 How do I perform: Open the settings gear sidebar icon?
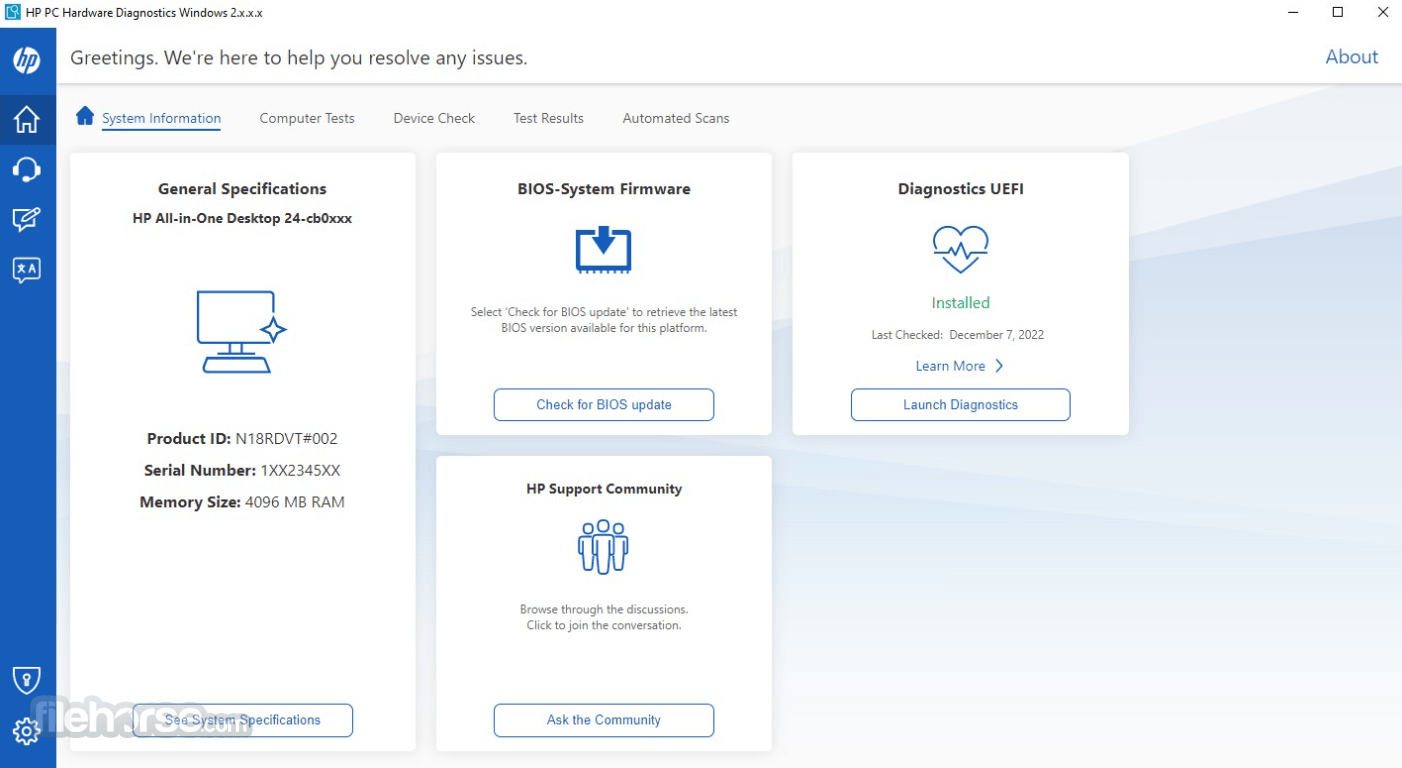coord(27,731)
